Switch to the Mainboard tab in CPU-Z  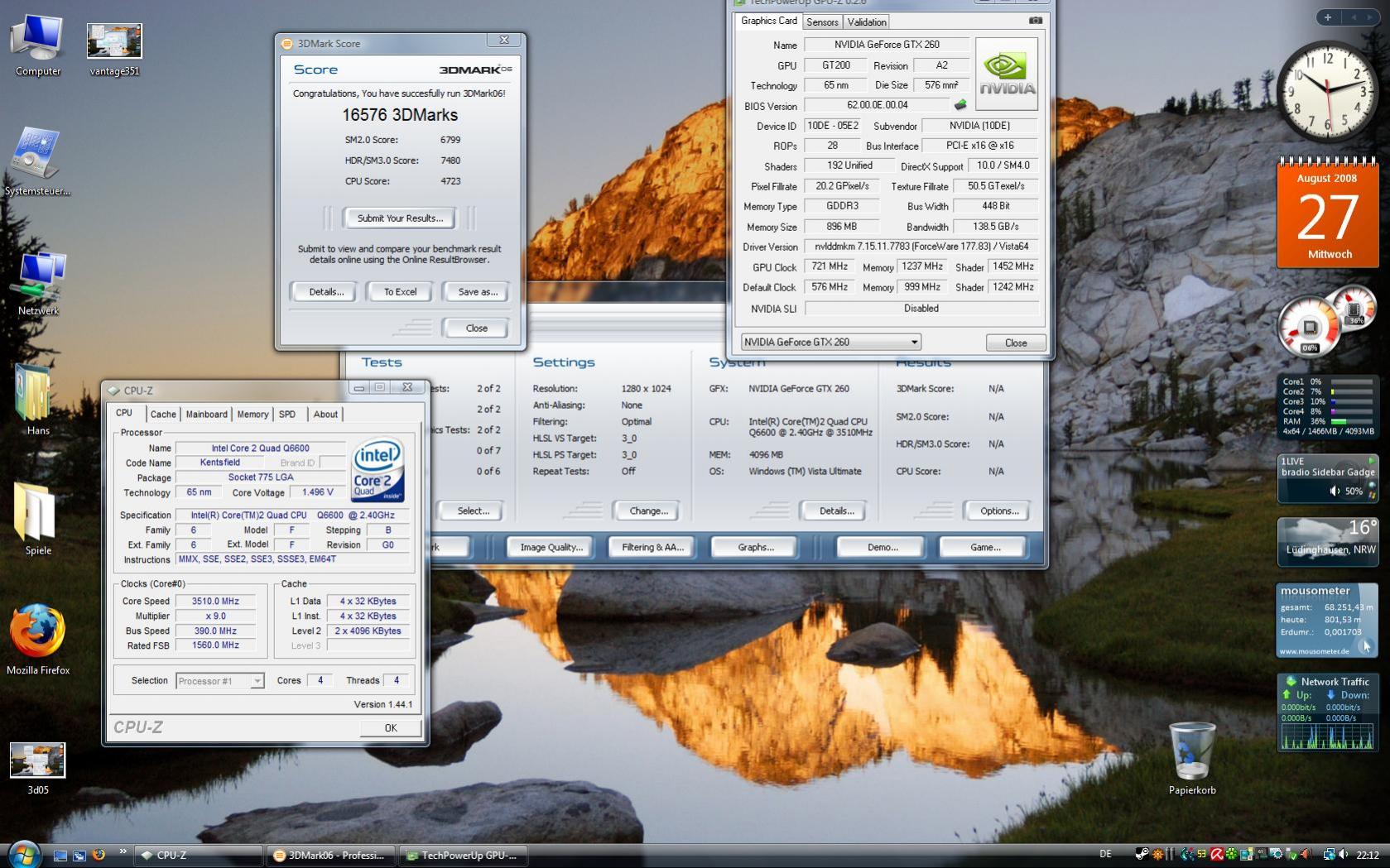[x=206, y=415]
